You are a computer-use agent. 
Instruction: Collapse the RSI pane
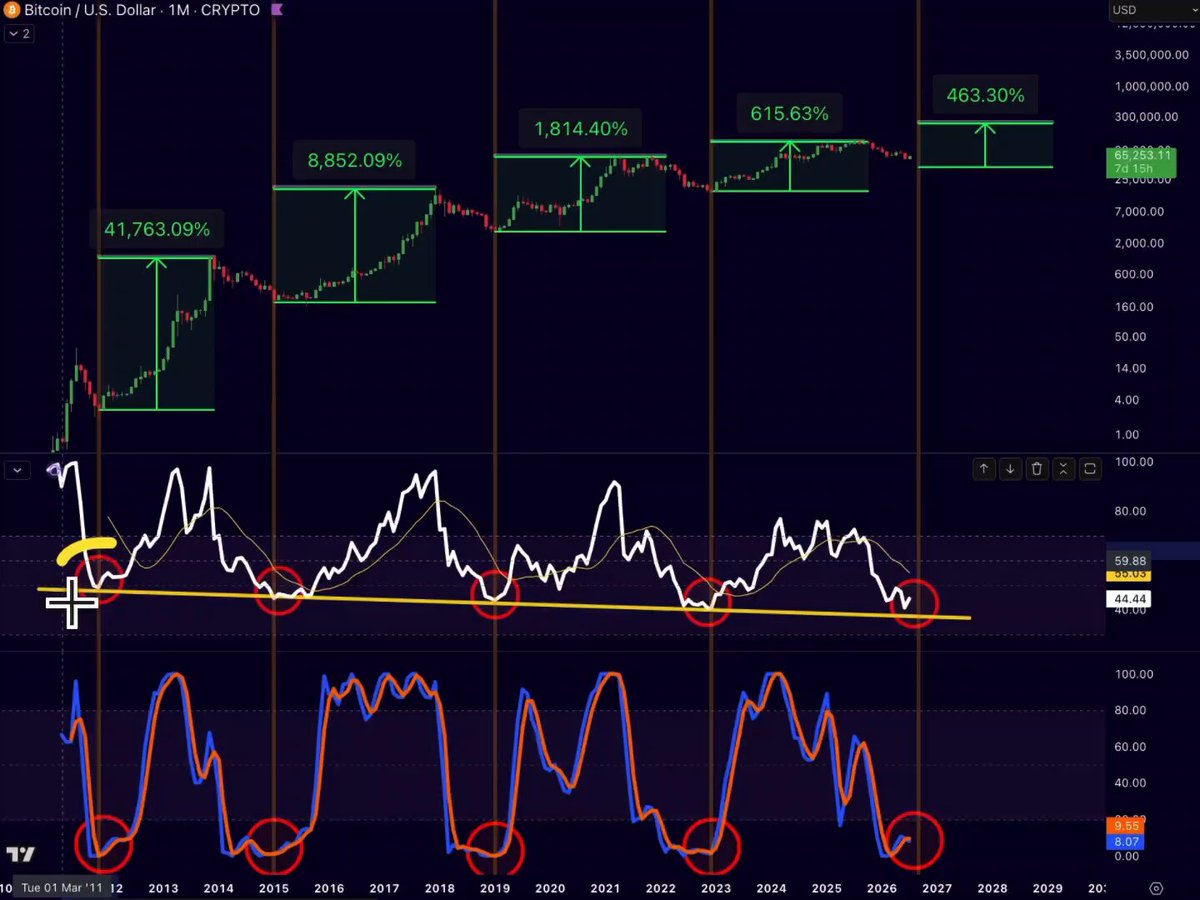tap(1063, 468)
